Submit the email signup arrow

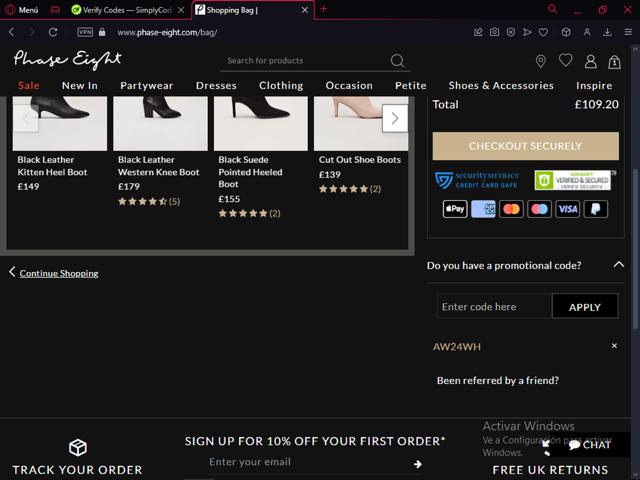click(x=417, y=464)
